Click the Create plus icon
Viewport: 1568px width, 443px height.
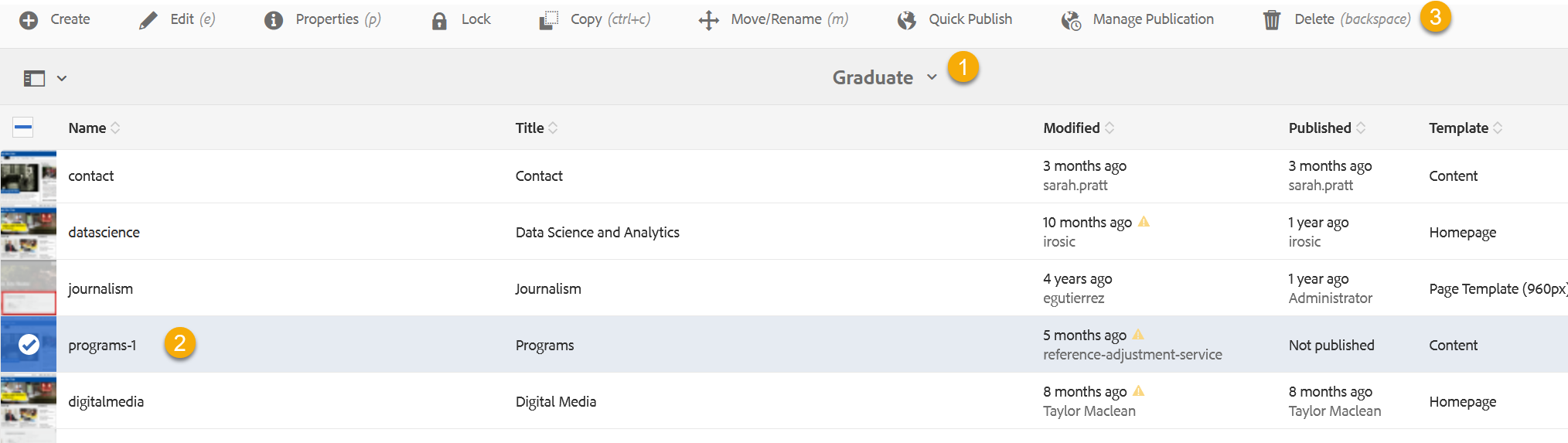(29, 20)
